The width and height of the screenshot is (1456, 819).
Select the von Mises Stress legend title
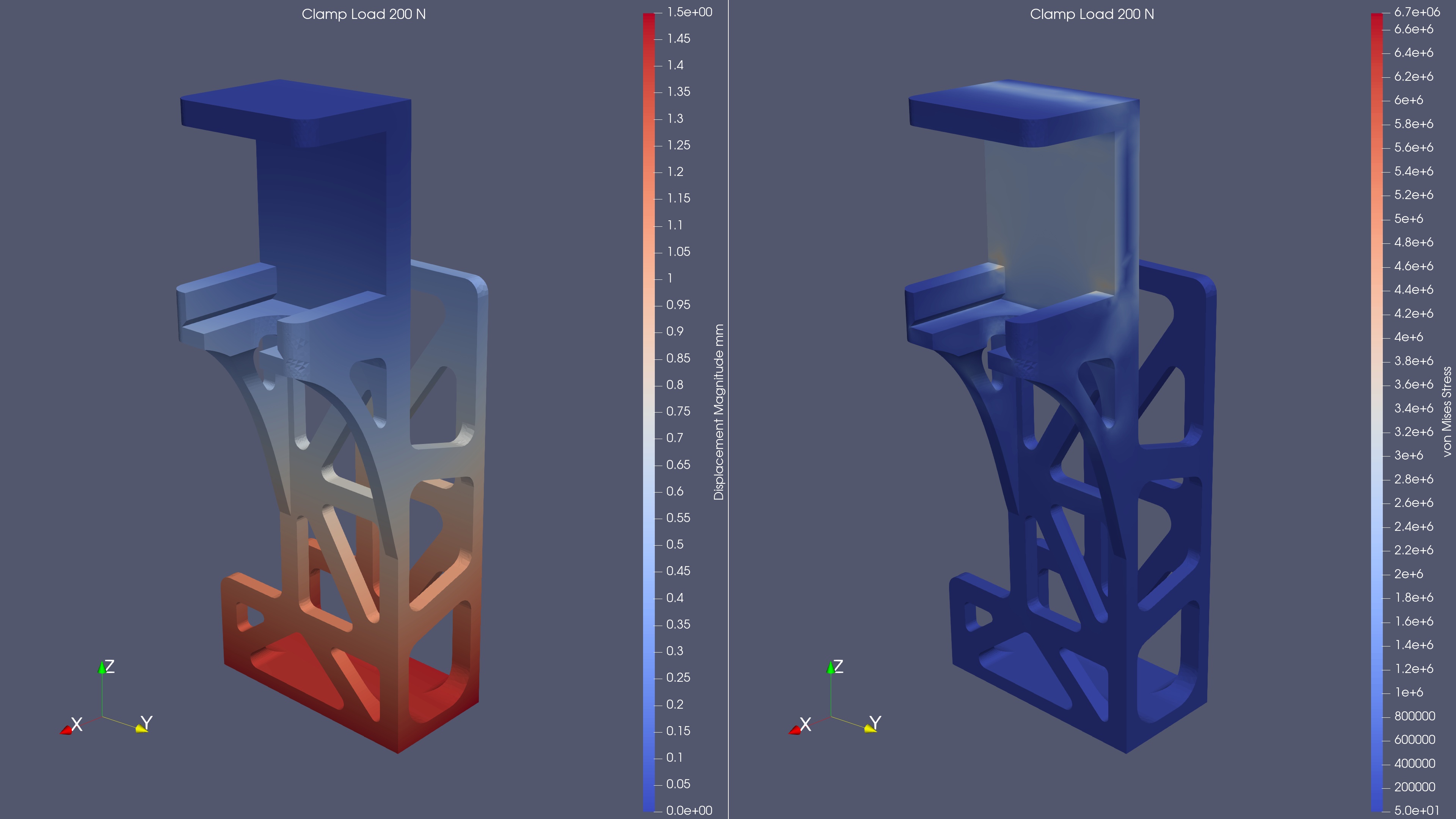[1447, 412]
